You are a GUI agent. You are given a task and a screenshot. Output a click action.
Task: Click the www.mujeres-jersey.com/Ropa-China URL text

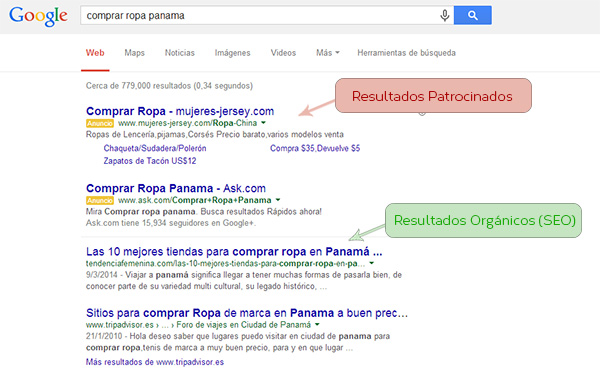tap(188, 123)
